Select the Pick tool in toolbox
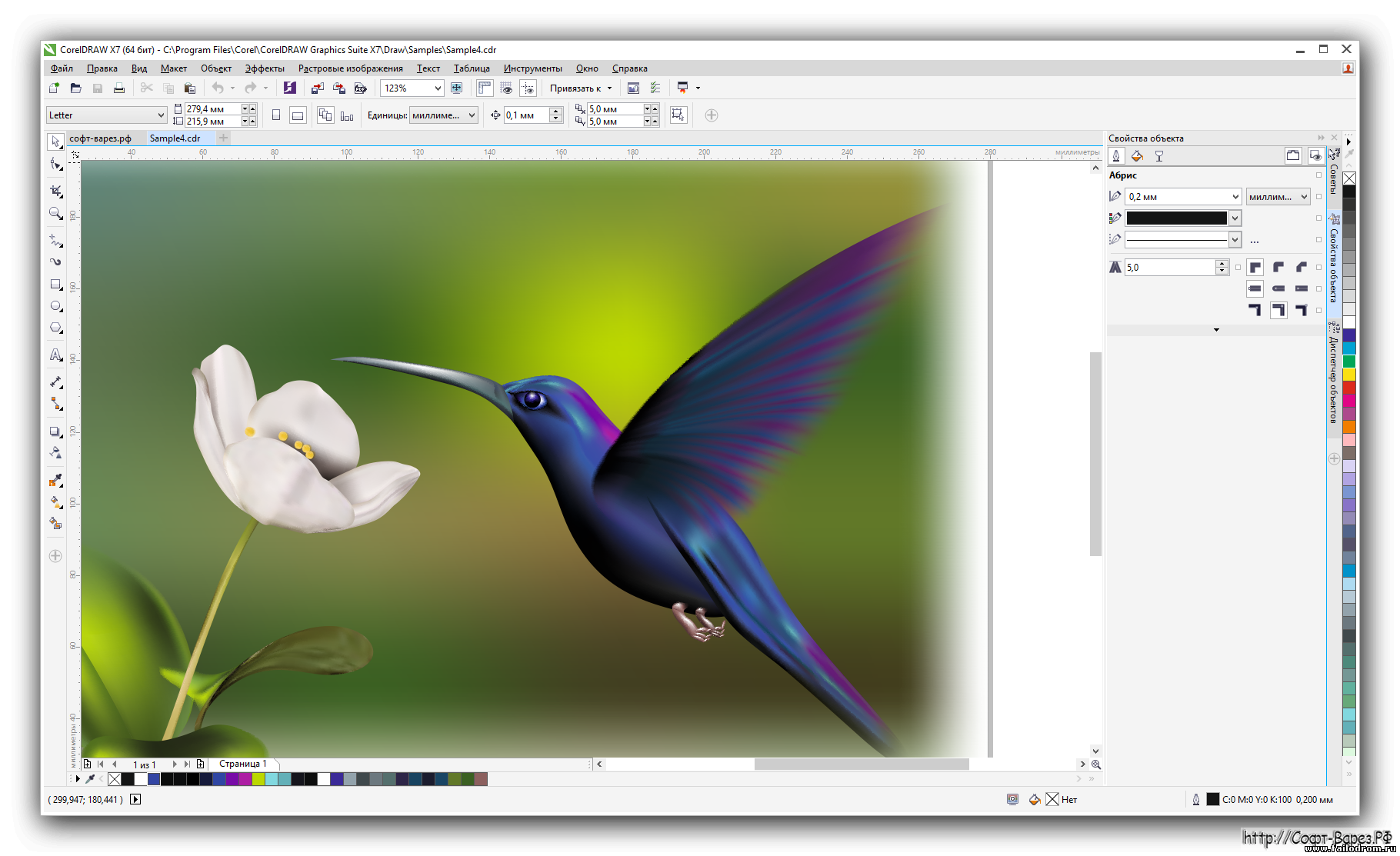This screenshot has height=856, width=1400. tap(55, 142)
